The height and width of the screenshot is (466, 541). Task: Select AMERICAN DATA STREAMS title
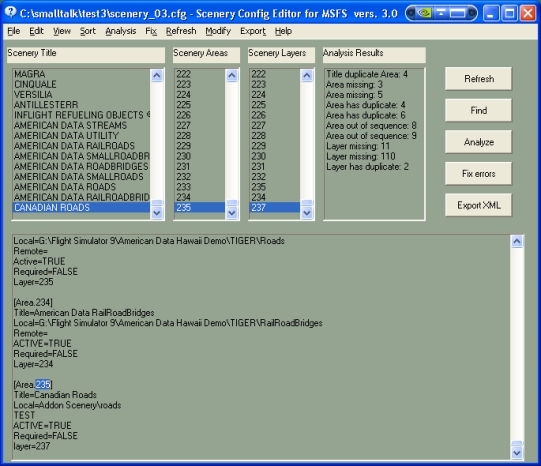coord(81,126)
